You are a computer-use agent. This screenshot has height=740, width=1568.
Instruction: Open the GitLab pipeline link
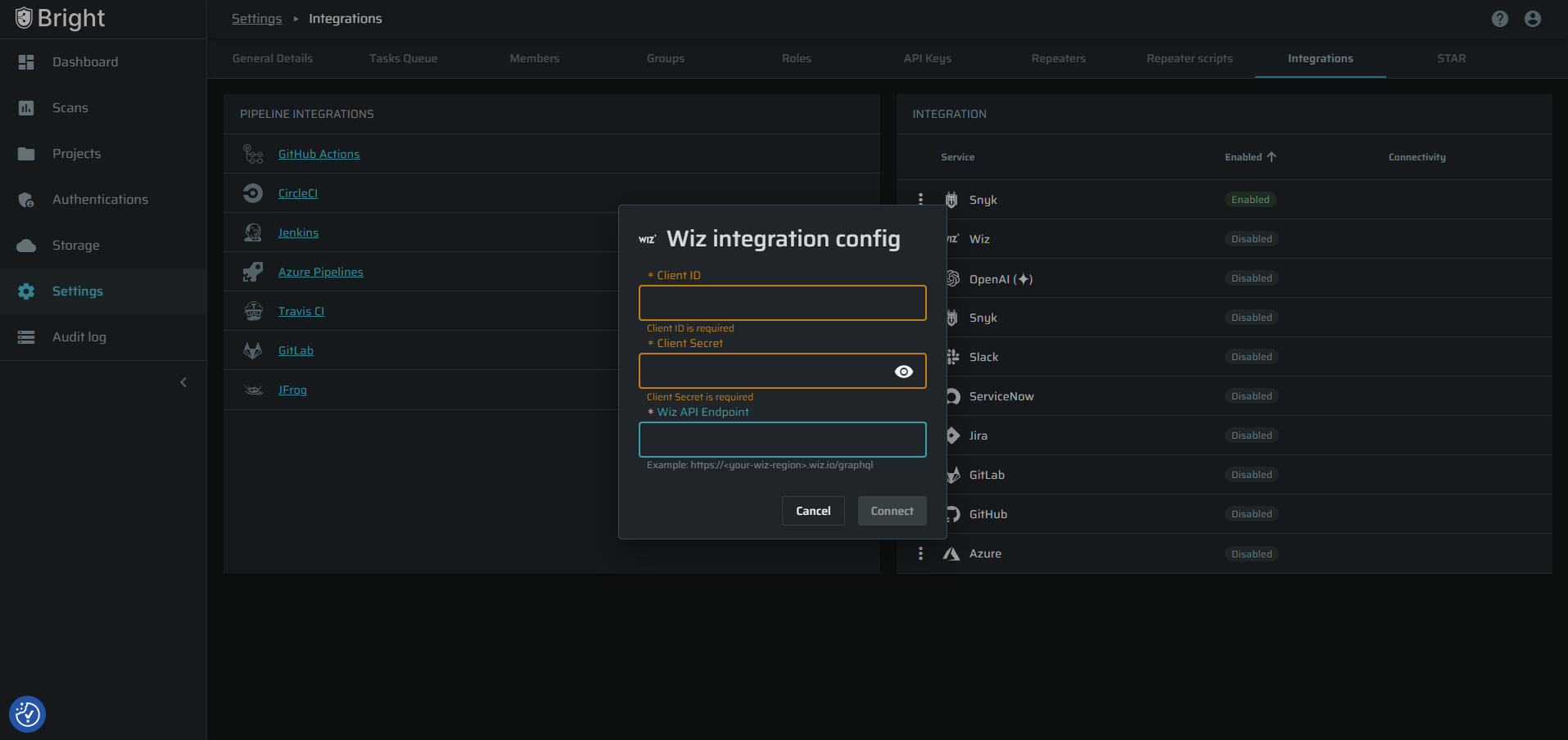(x=296, y=350)
